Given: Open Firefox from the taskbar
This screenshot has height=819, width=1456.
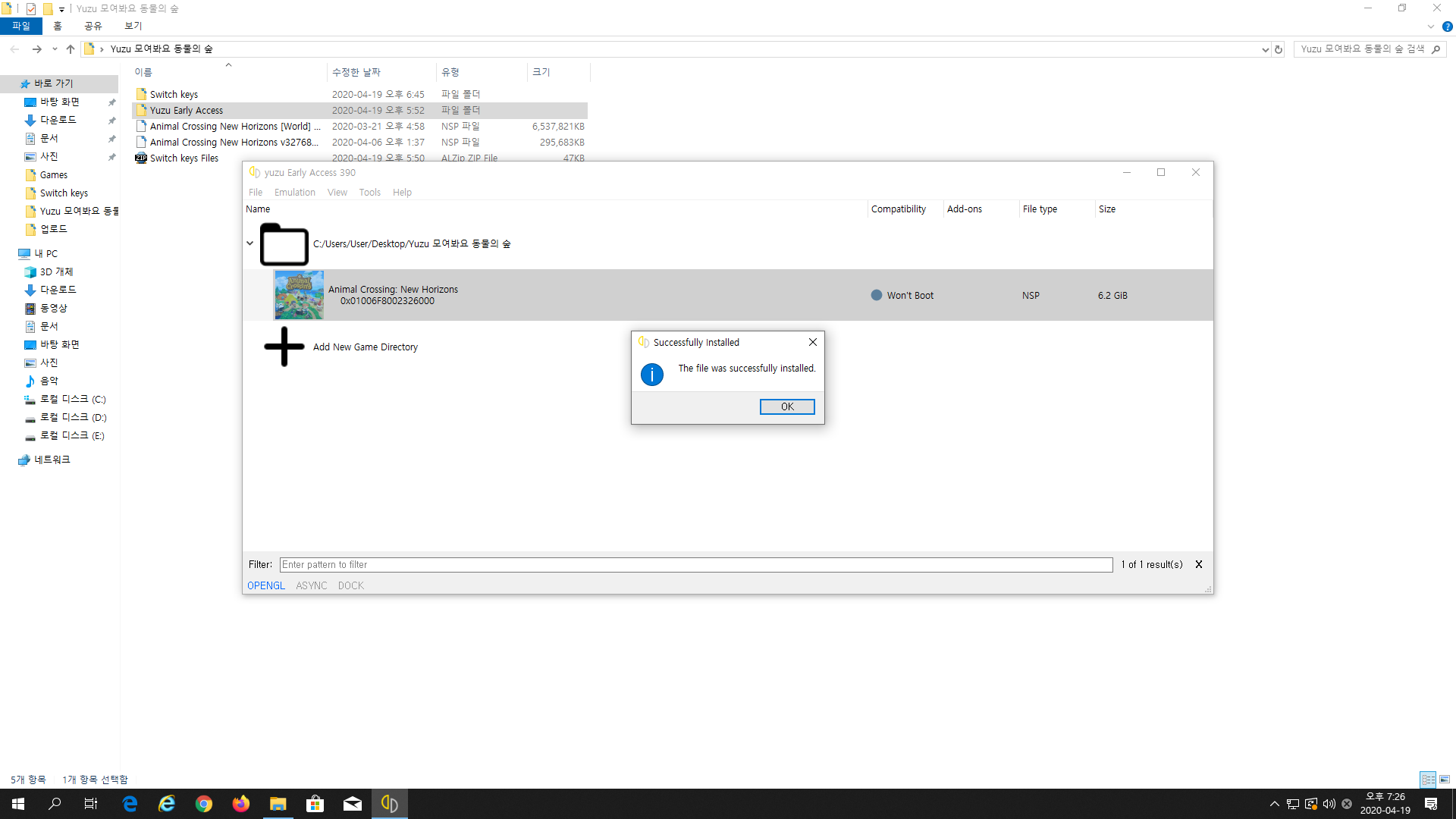Looking at the screenshot, I should 241,804.
